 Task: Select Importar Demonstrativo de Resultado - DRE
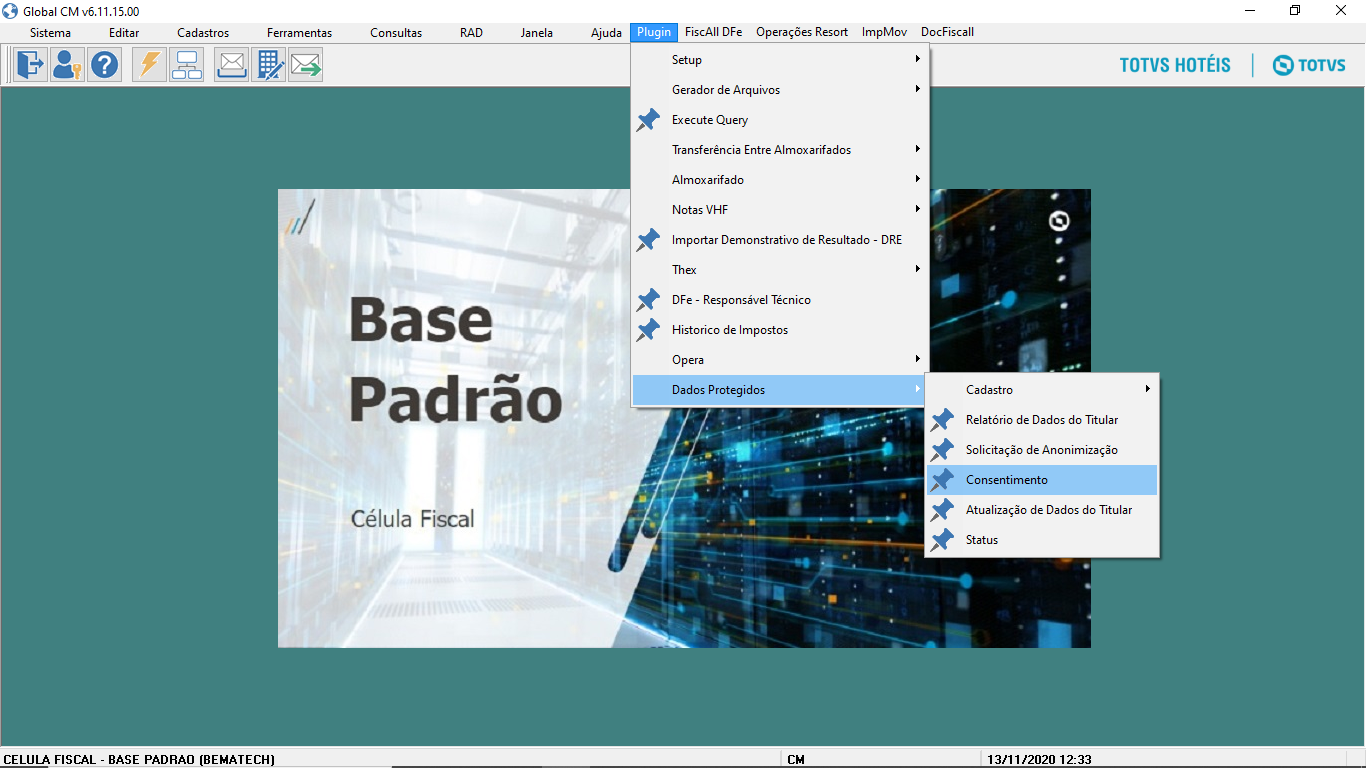pyautogui.click(x=780, y=240)
